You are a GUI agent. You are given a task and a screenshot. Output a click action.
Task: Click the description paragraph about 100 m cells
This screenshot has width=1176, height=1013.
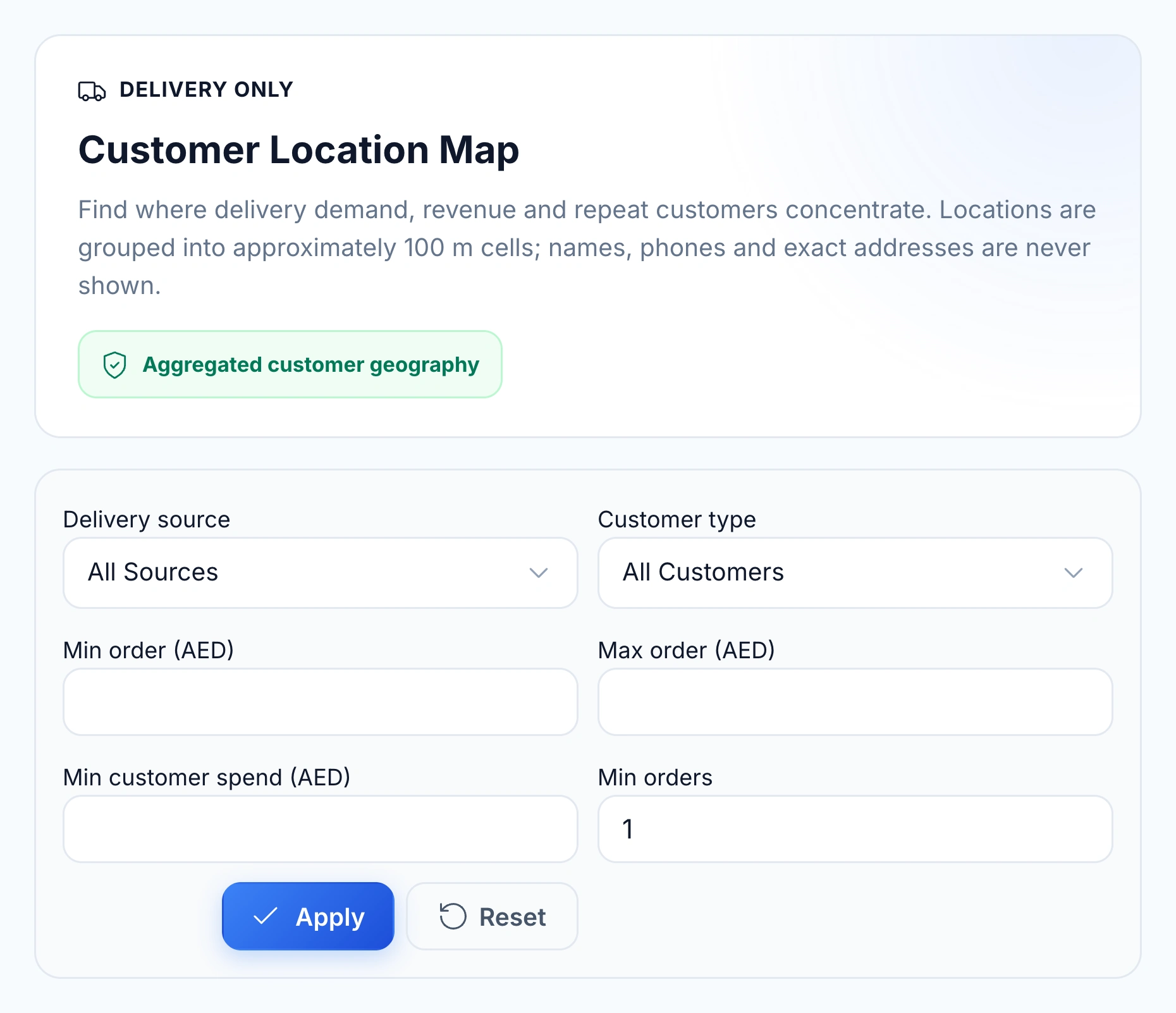[x=587, y=248]
